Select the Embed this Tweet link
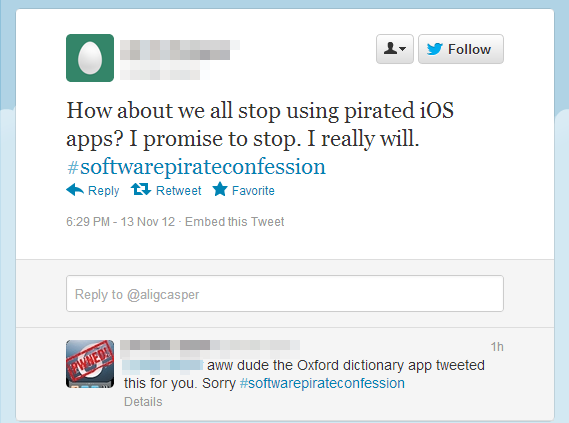This screenshot has height=423, width=569. click(234, 222)
